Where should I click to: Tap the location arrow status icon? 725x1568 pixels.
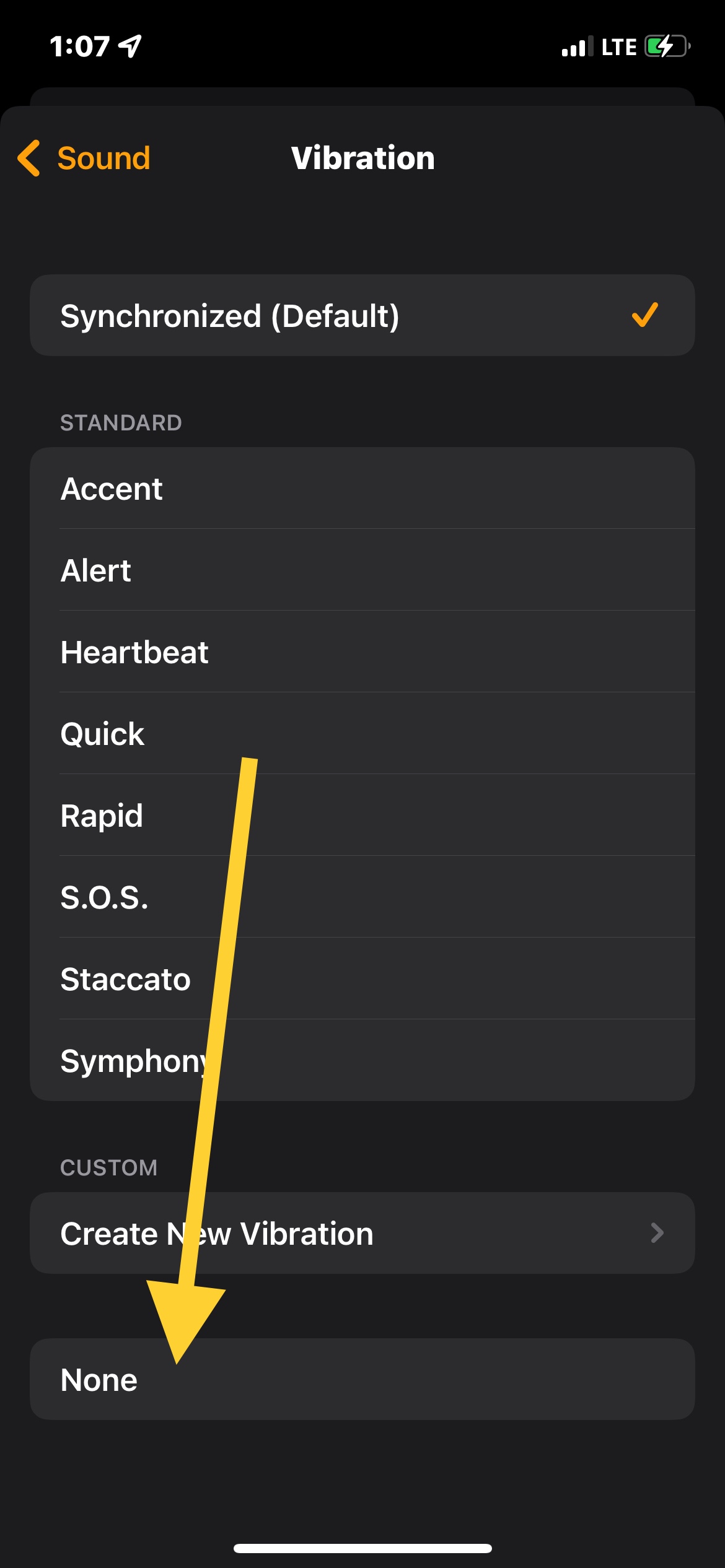[x=131, y=46]
